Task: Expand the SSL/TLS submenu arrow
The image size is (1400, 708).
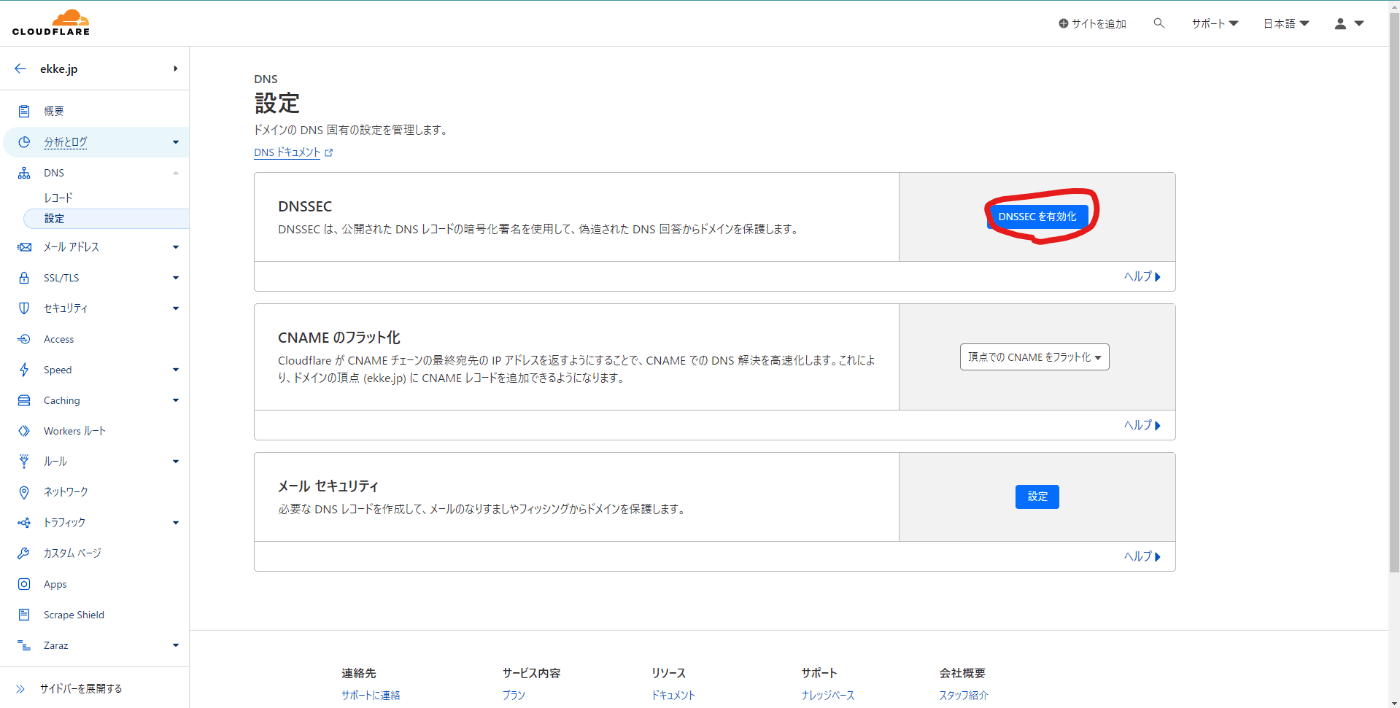Action: (x=175, y=278)
